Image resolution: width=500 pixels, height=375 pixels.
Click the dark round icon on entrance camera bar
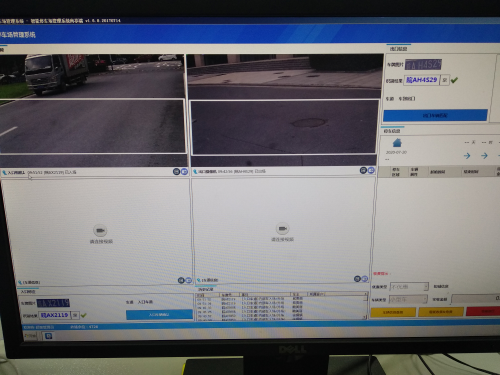pos(176,171)
